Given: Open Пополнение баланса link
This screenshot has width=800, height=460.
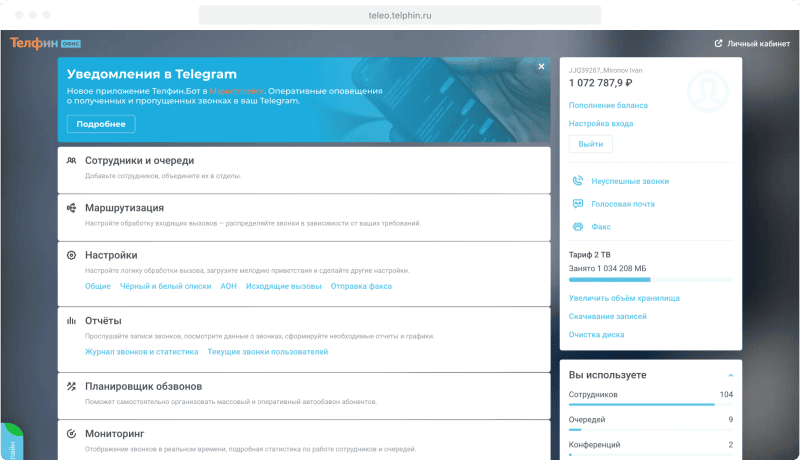Looking at the screenshot, I should [608, 105].
